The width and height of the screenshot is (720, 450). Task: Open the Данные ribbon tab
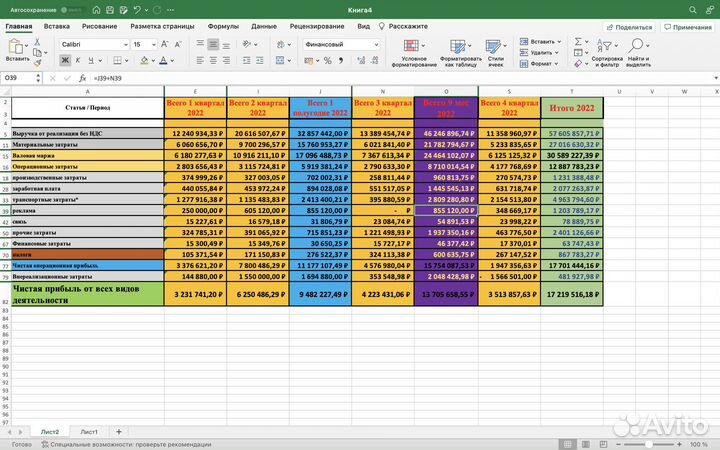[264, 26]
